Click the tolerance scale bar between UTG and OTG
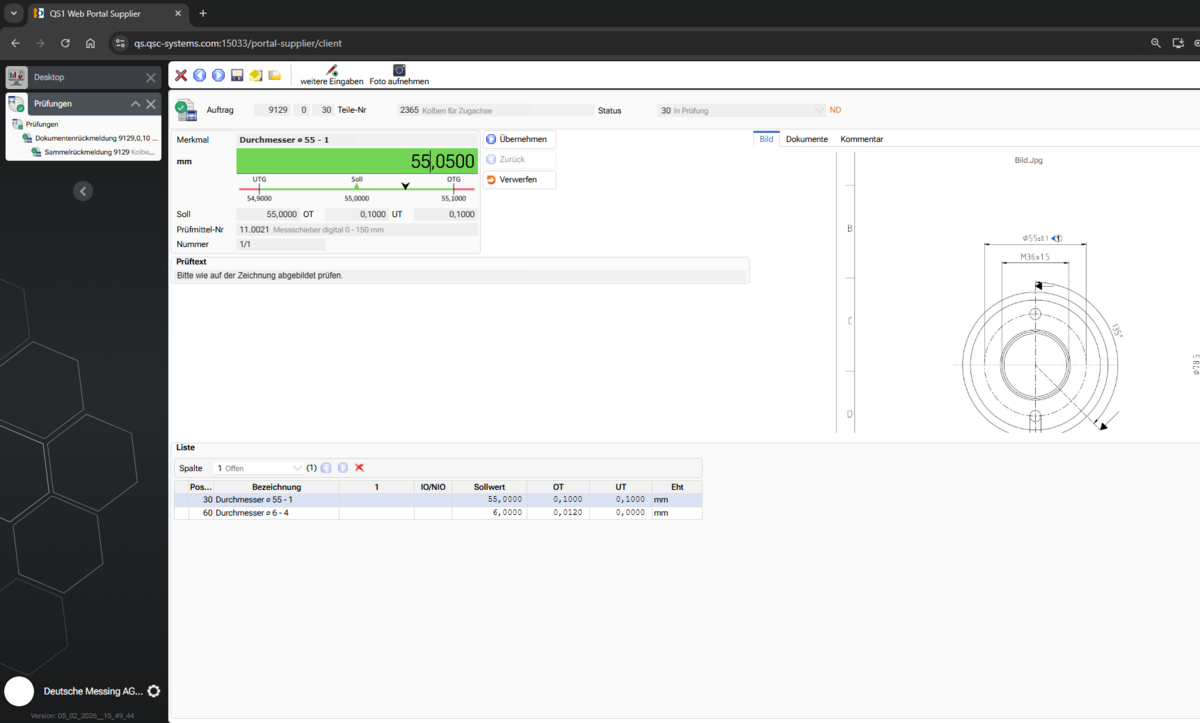1200x723 pixels. pyautogui.click(x=357, y=188)
